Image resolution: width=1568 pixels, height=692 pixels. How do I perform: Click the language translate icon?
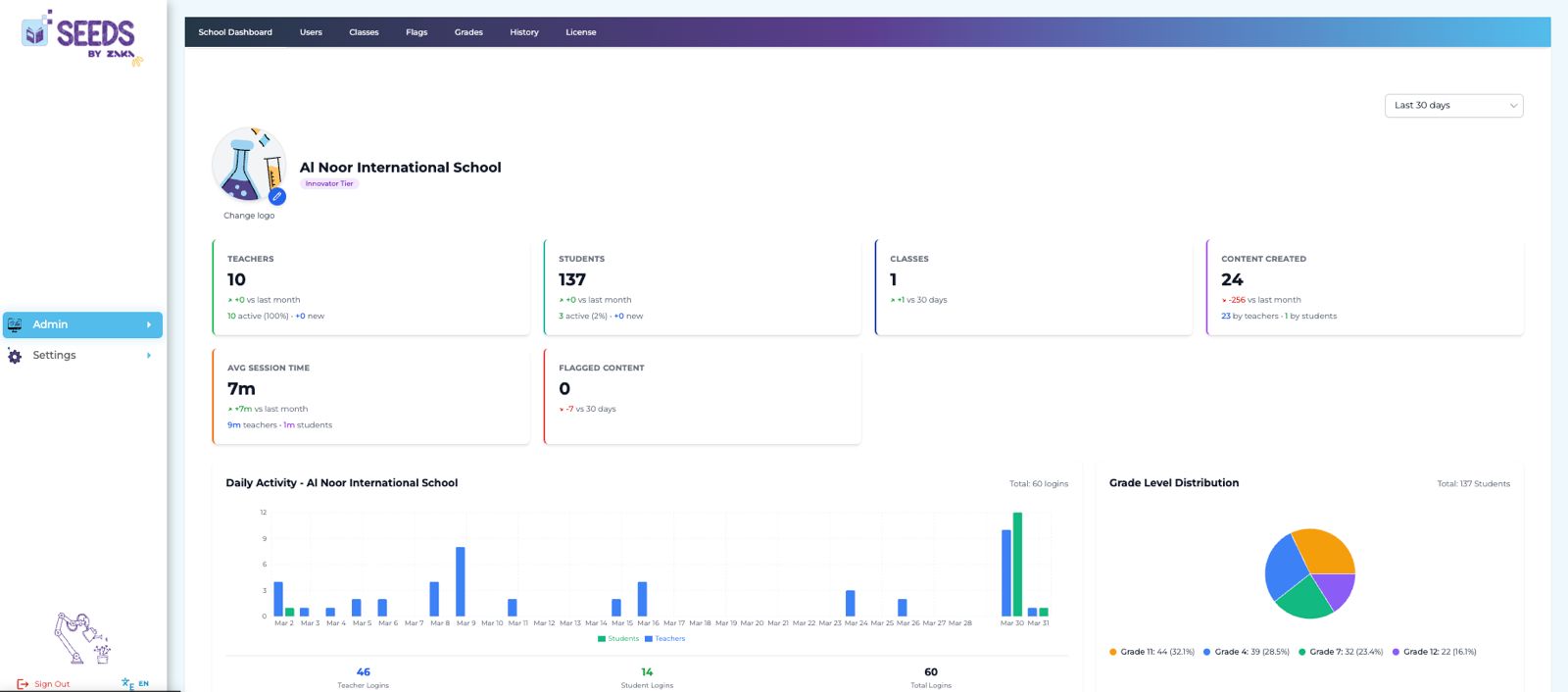coord(127,683)
